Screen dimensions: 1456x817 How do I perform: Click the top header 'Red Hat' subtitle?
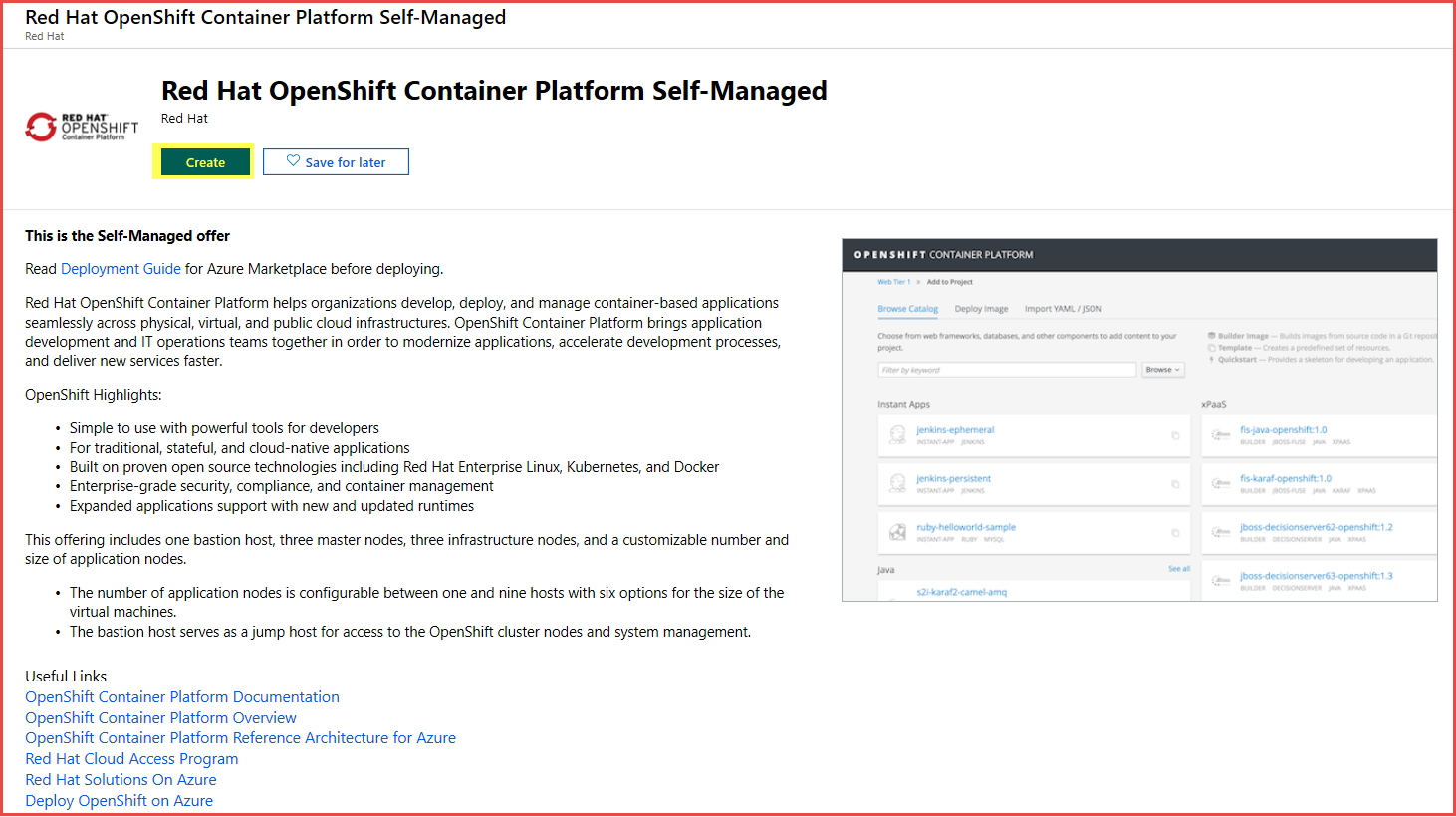[x=44, y=36]
